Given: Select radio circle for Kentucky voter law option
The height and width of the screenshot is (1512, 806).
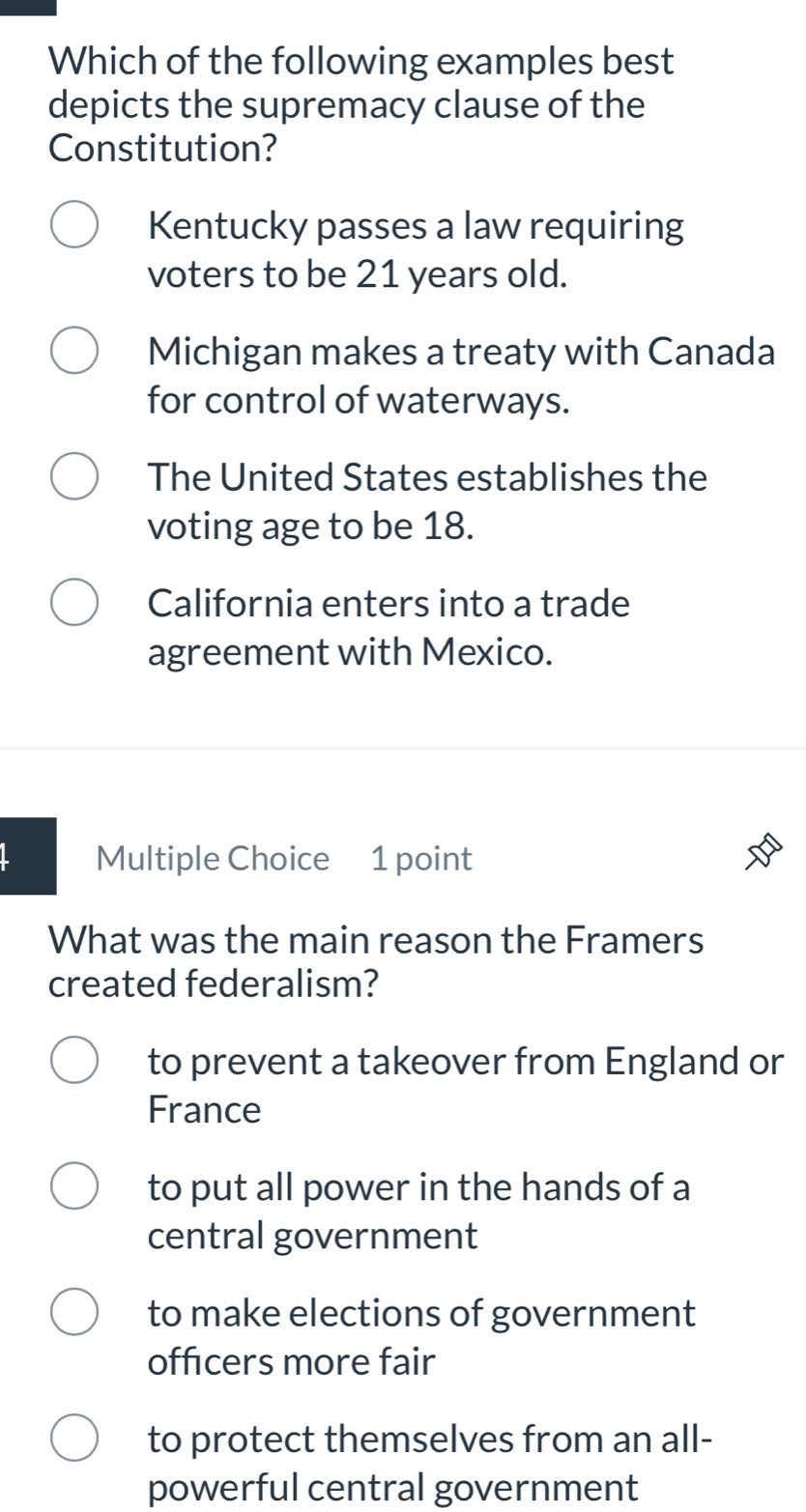Looking at the screenshot, I should pos(73,227).
